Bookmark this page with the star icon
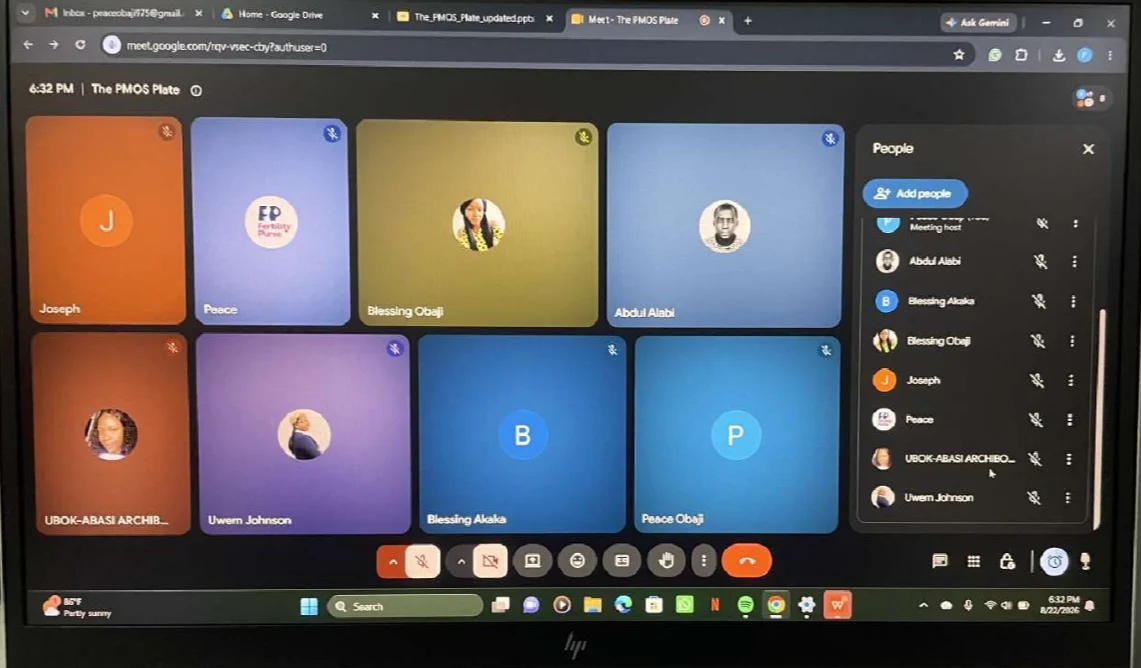The width and height of the screenshot is (1141, 668). pos(958,55)
